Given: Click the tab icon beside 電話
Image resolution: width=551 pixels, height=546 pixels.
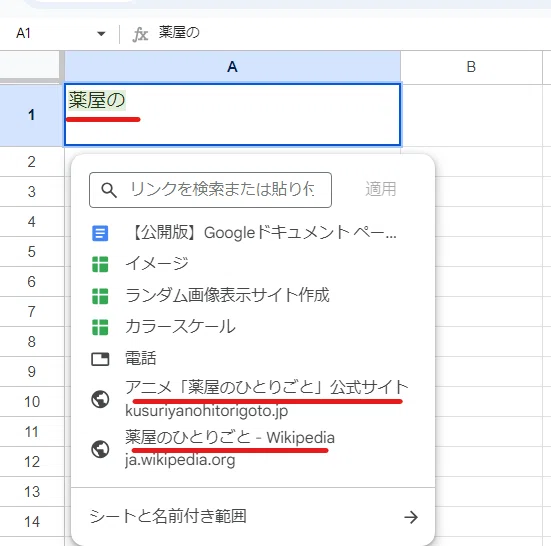Looking at the screenshot, I should 100,359.
